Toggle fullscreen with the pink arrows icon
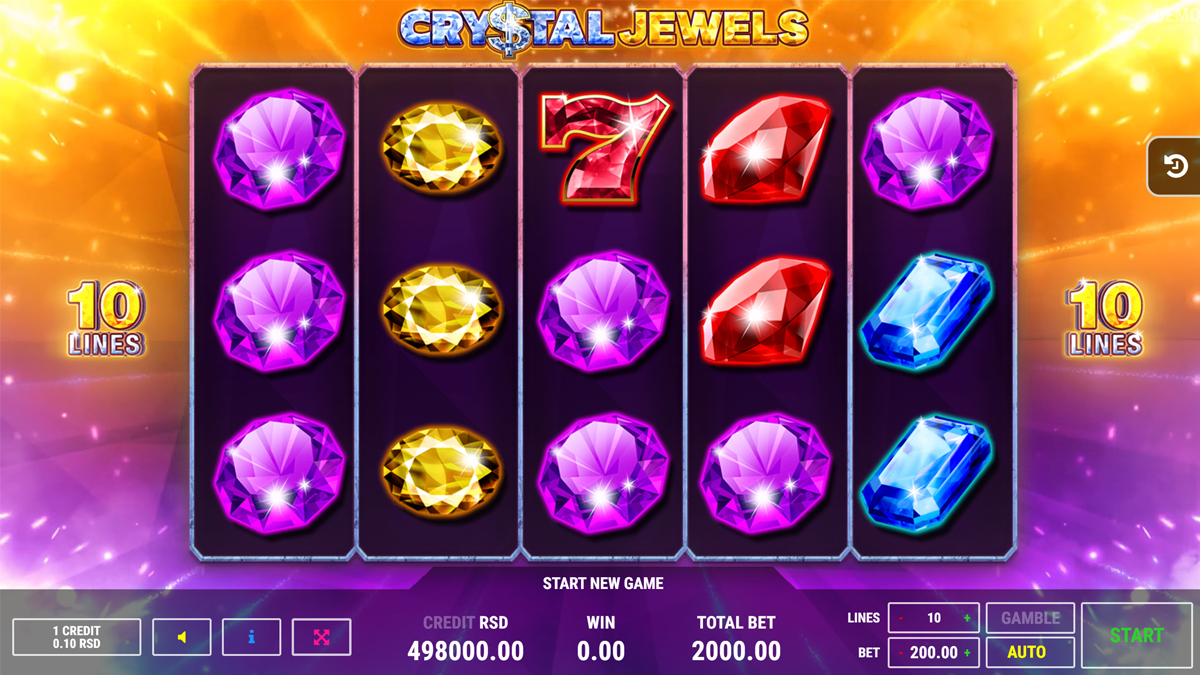Viewport: 1200px width, 675px height. point(321,637)
